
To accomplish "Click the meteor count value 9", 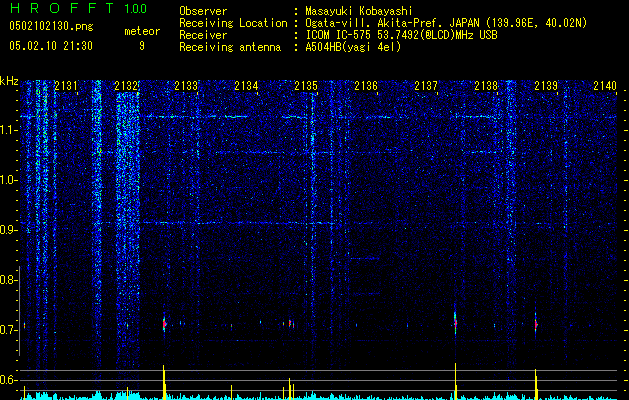I will coord(142,46).
